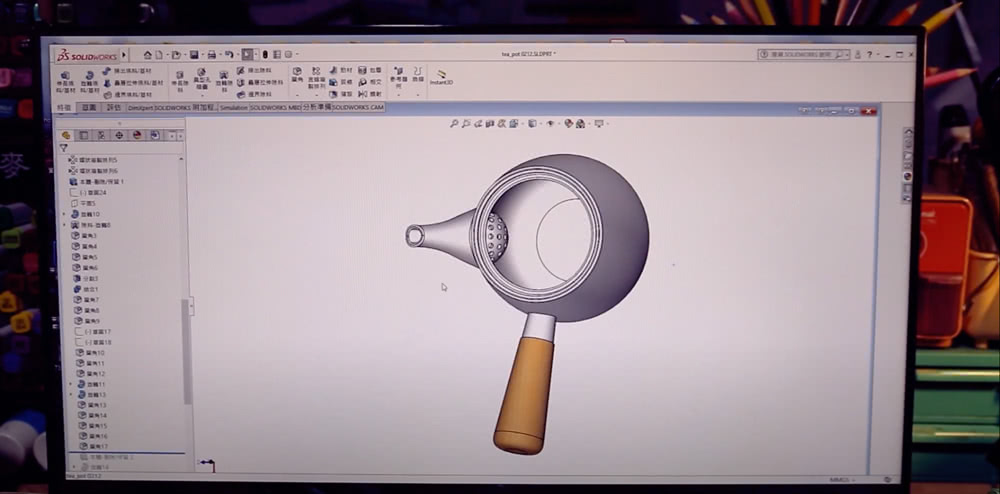Click the Print icon in top toolbar
The width and height of the screenshot is (1000, 494).
coord(212,54)
